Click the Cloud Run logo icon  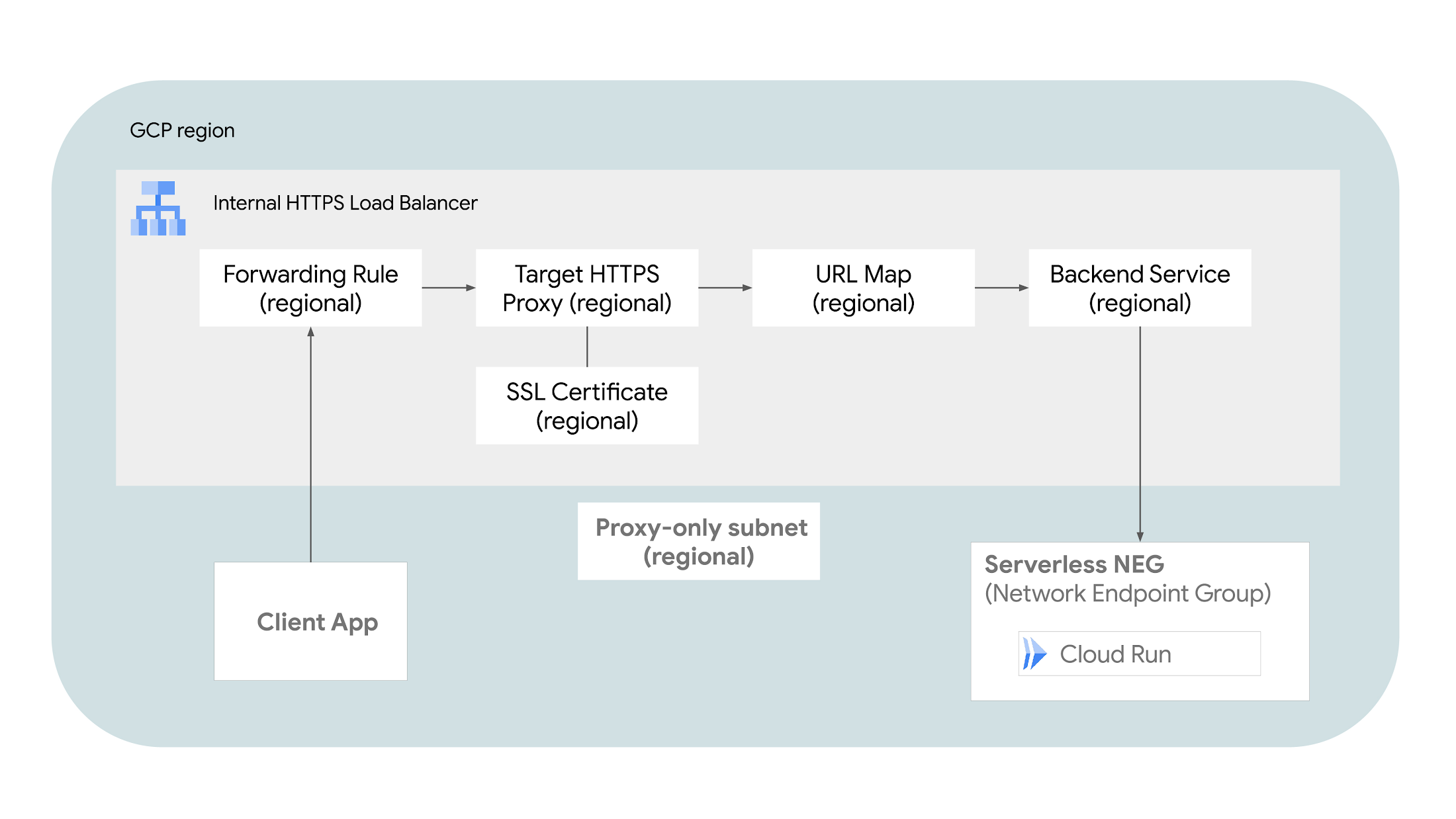point(1034,654)
